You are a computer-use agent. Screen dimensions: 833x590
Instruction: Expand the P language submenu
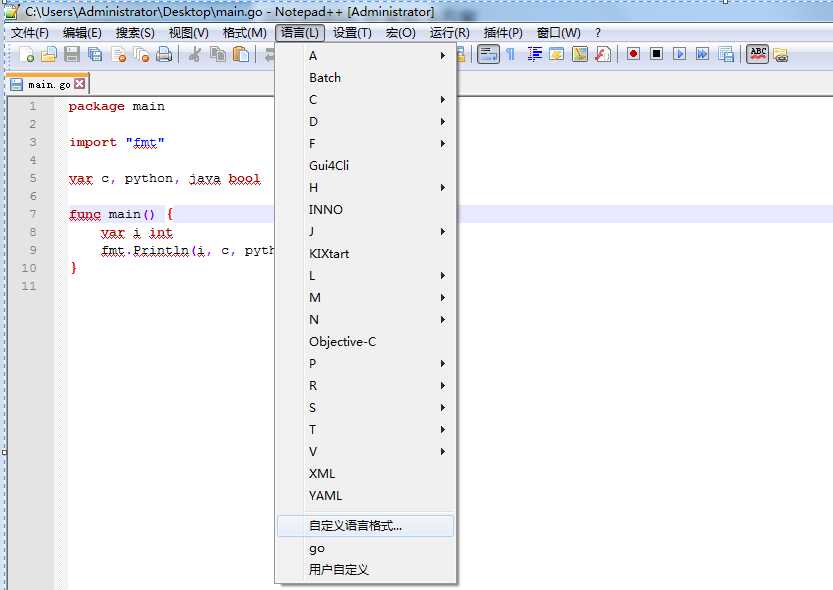point(366,364)
